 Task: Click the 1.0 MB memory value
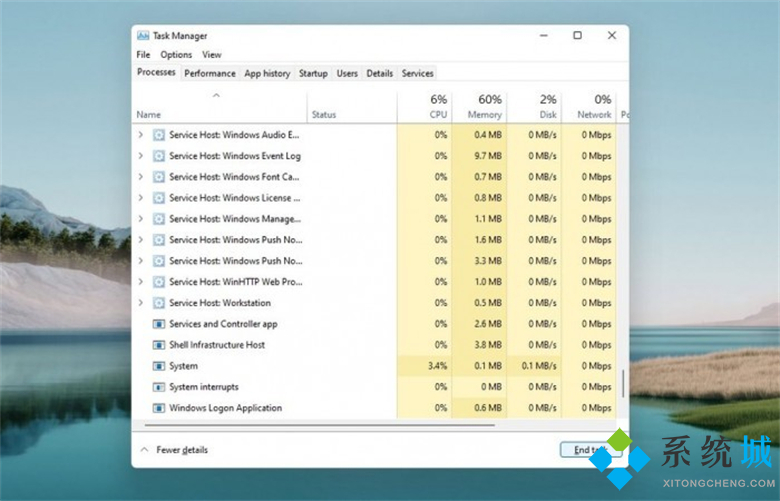click(488, 282)
